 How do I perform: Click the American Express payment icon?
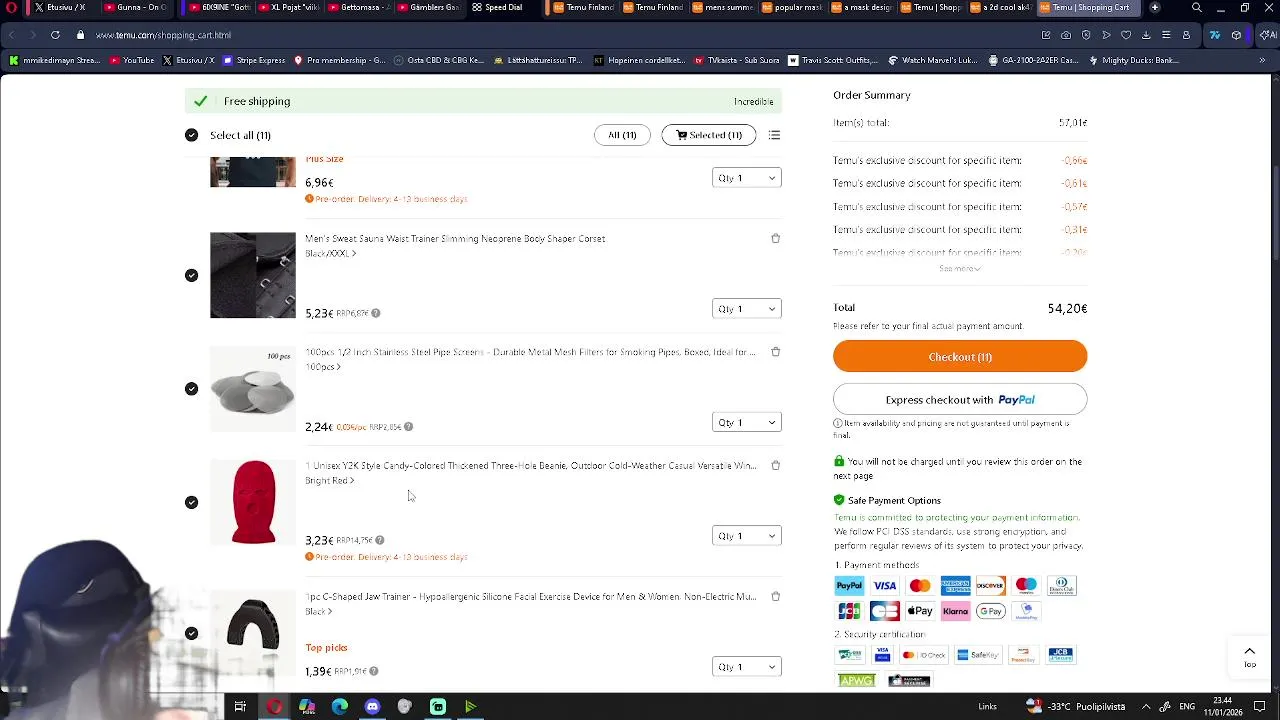(955, 586)
